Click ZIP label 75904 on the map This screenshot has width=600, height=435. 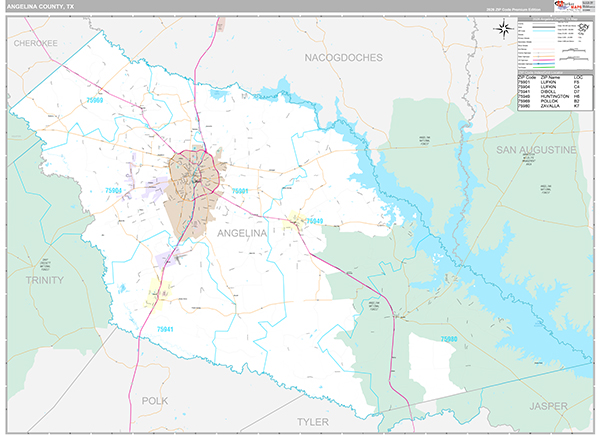[x=113, y=190]
